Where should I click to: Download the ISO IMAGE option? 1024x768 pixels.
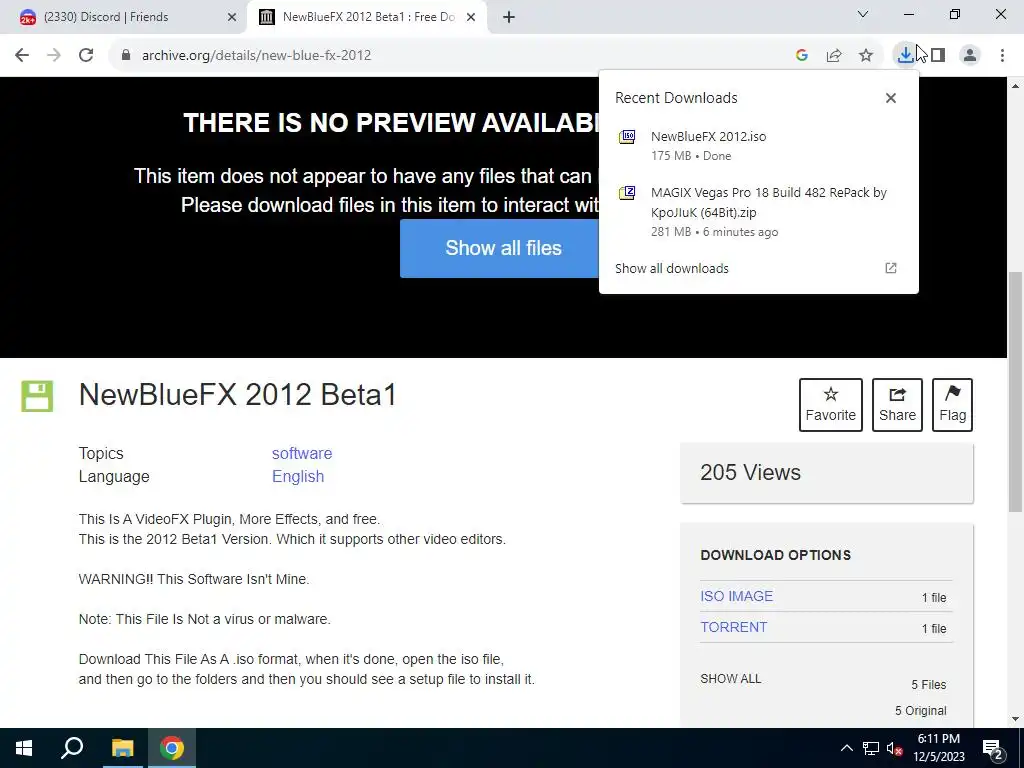pos(737,596)
